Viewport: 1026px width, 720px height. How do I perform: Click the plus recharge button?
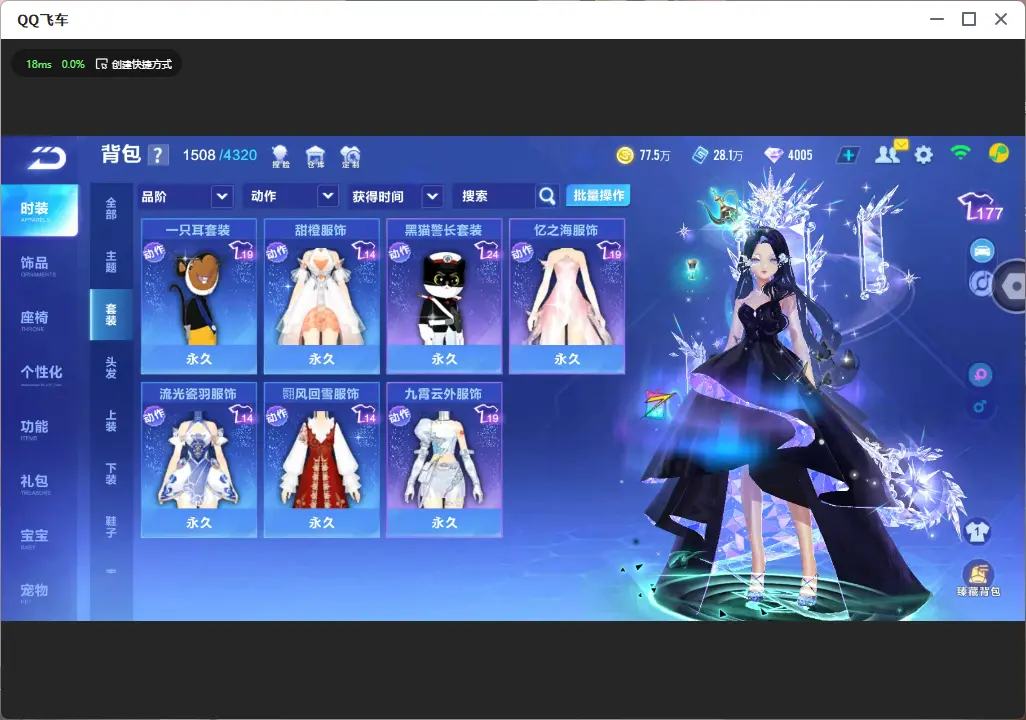[x=847, y=155]
